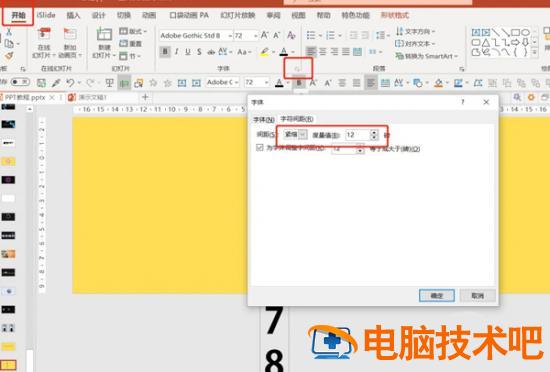
Task: Click the 度量值 input field showing 12
Action: (357, 135)
